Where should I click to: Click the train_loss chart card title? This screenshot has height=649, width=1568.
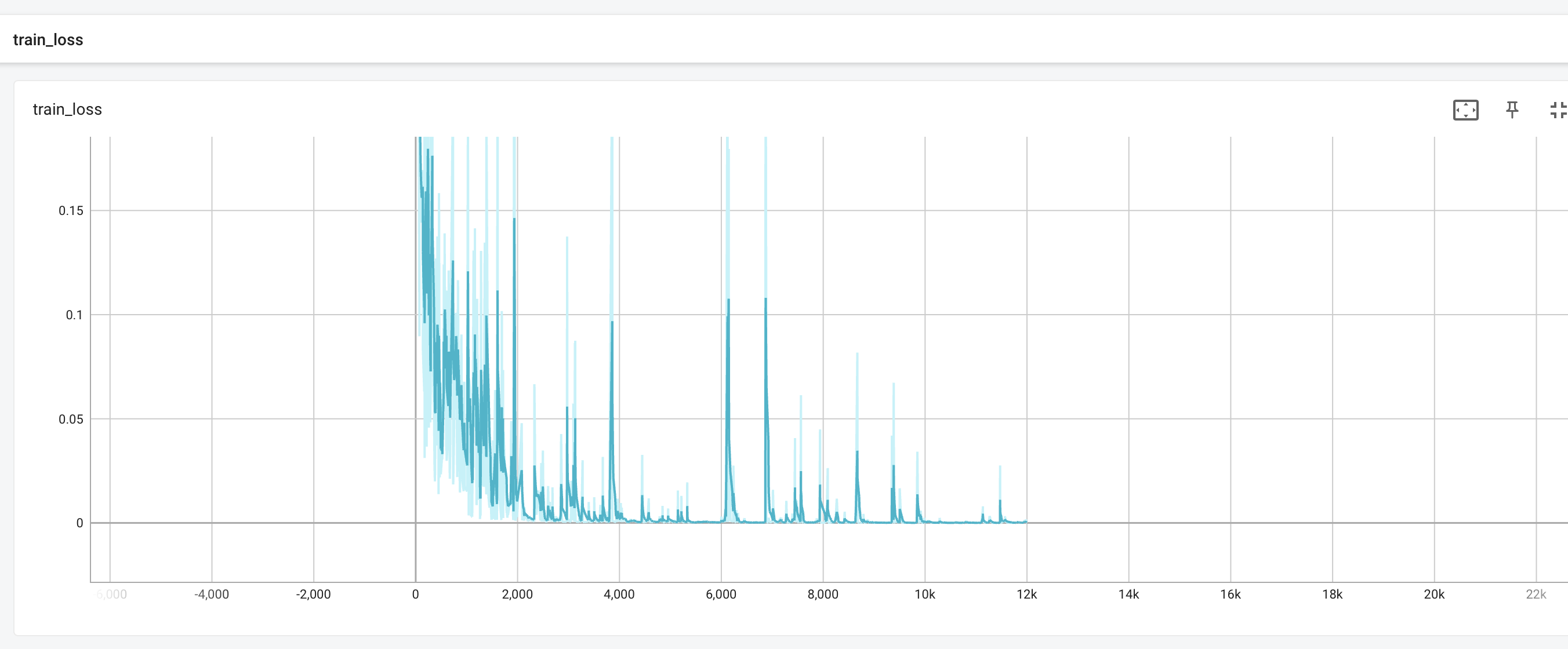pyautogui.click(x=67, y=110)
